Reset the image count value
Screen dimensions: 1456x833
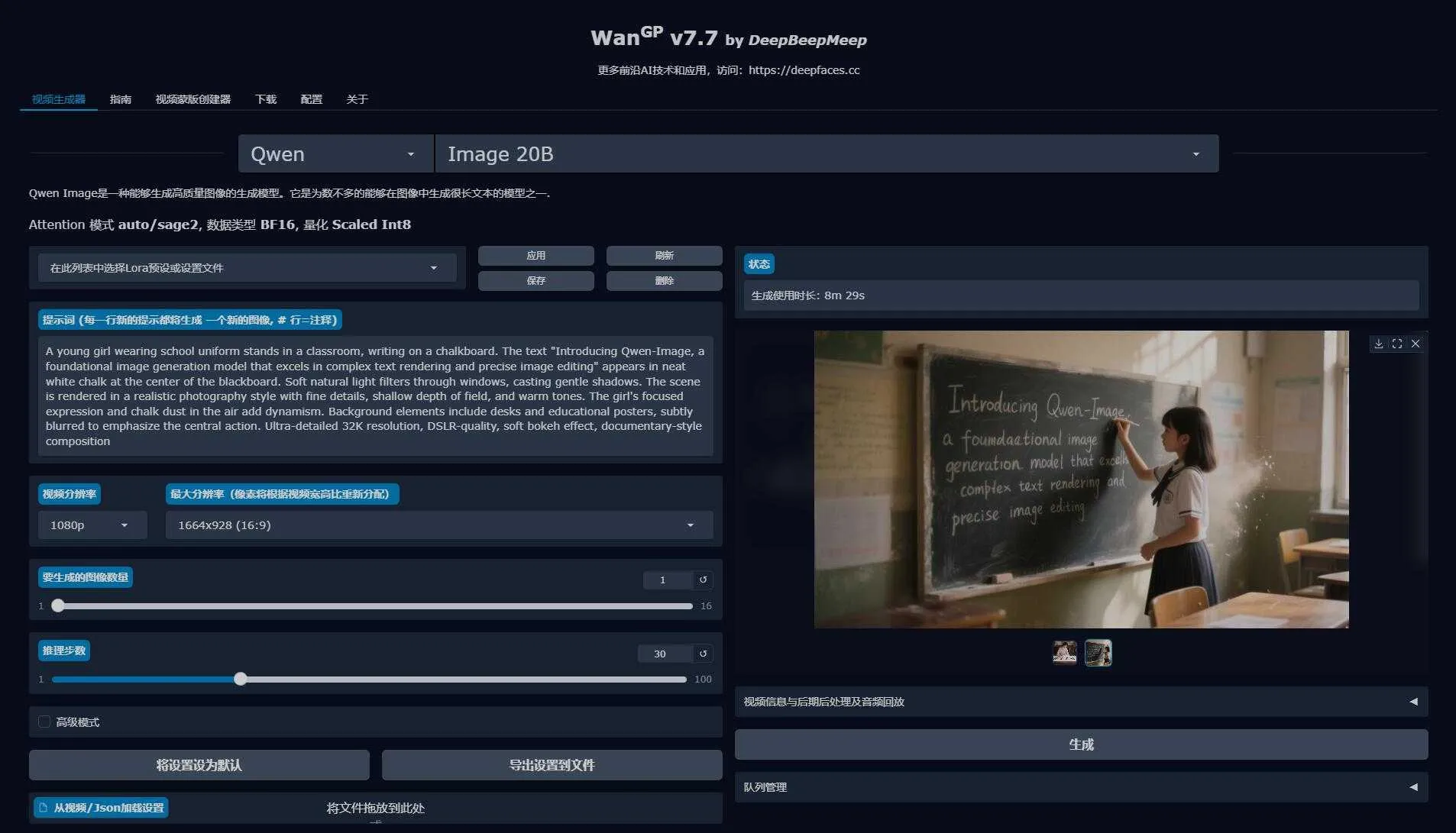pyautogui.click(x=703, y=580)
